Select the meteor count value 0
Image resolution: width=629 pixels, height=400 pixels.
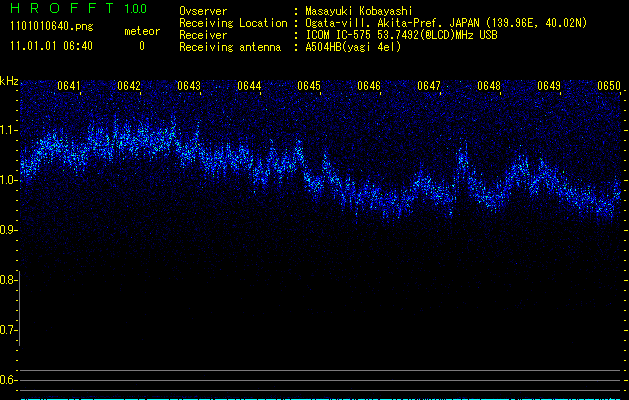click(x=141, y=46)
